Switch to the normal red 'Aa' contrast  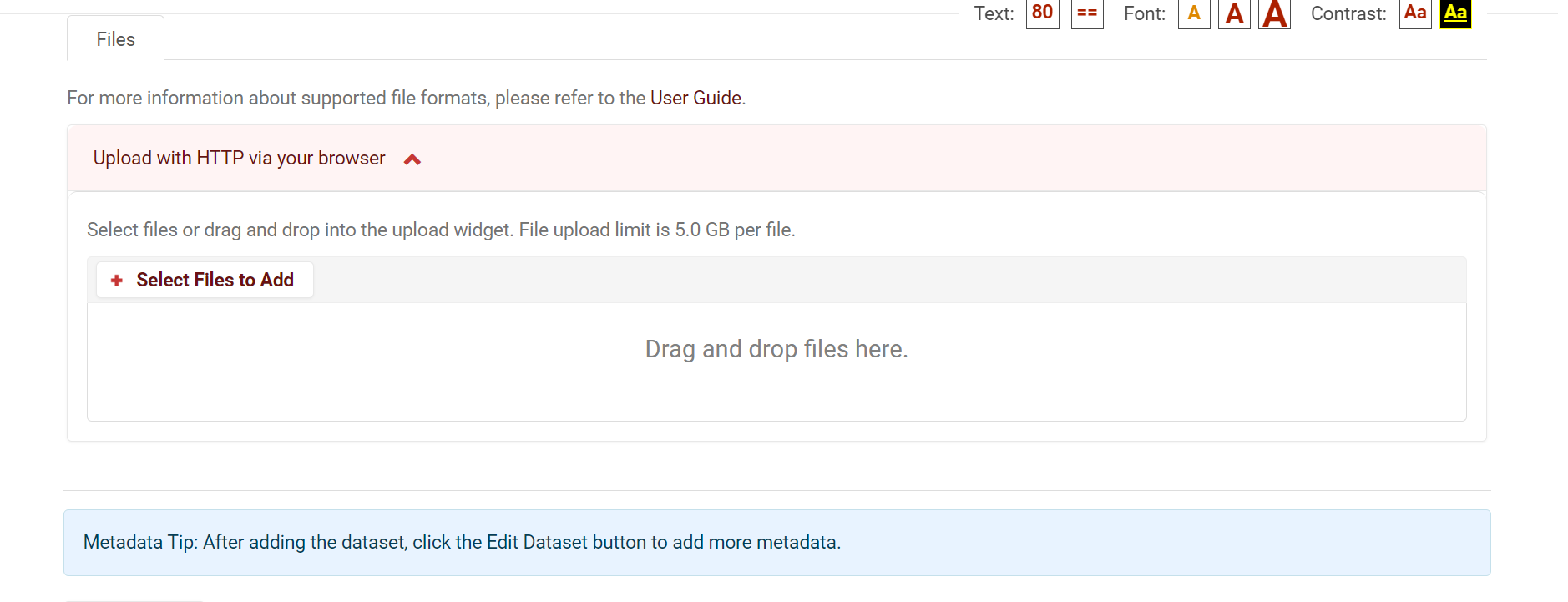coord(1415,13)
